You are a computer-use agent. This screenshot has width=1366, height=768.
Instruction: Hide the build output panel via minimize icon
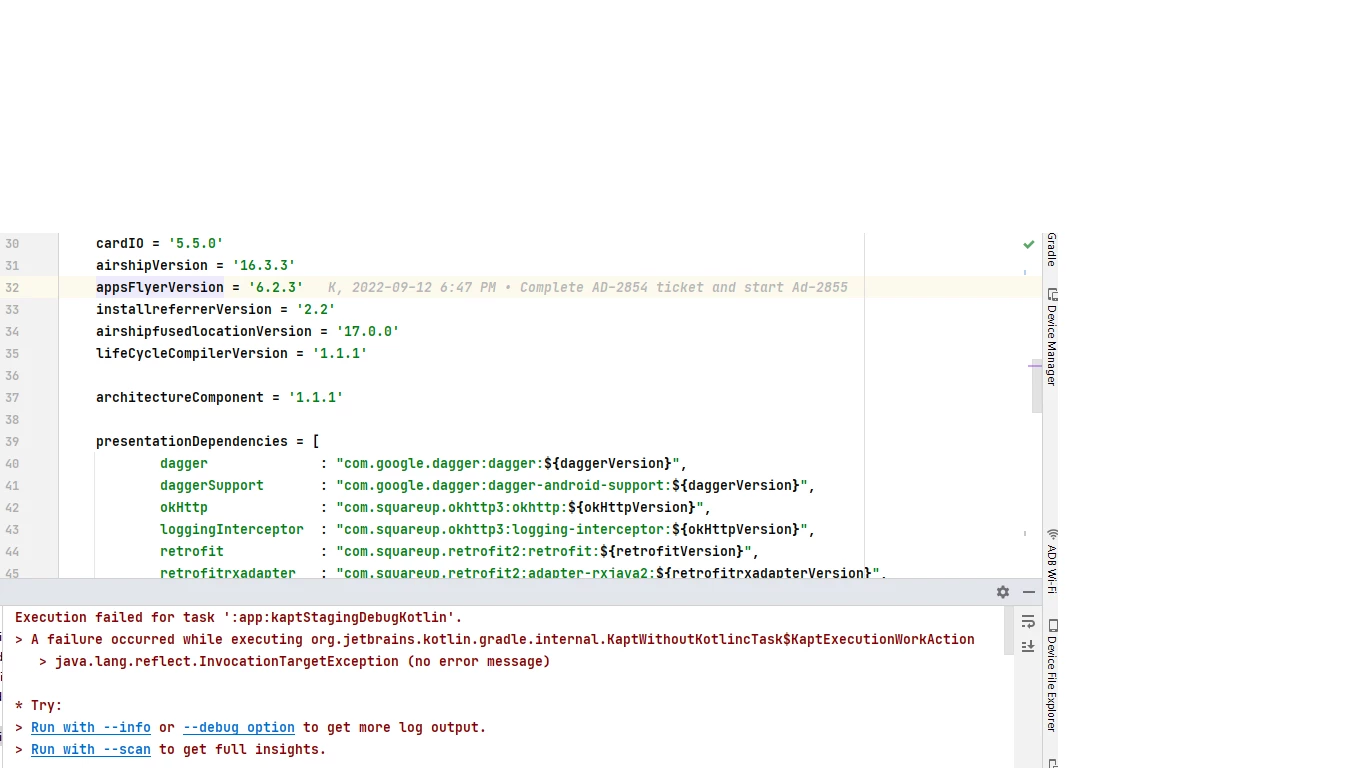click(x=1029, y=592)
